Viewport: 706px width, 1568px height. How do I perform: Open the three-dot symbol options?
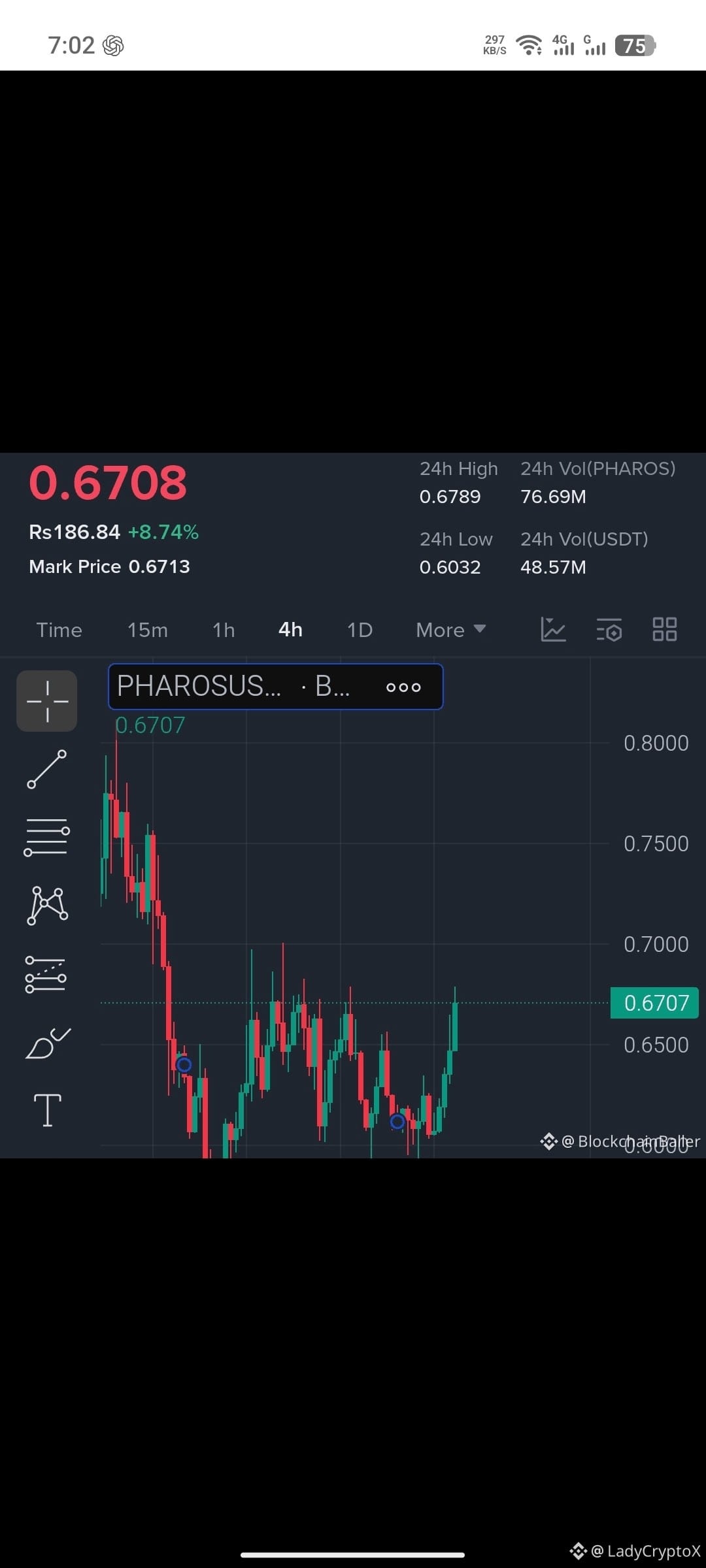point(403,687)
